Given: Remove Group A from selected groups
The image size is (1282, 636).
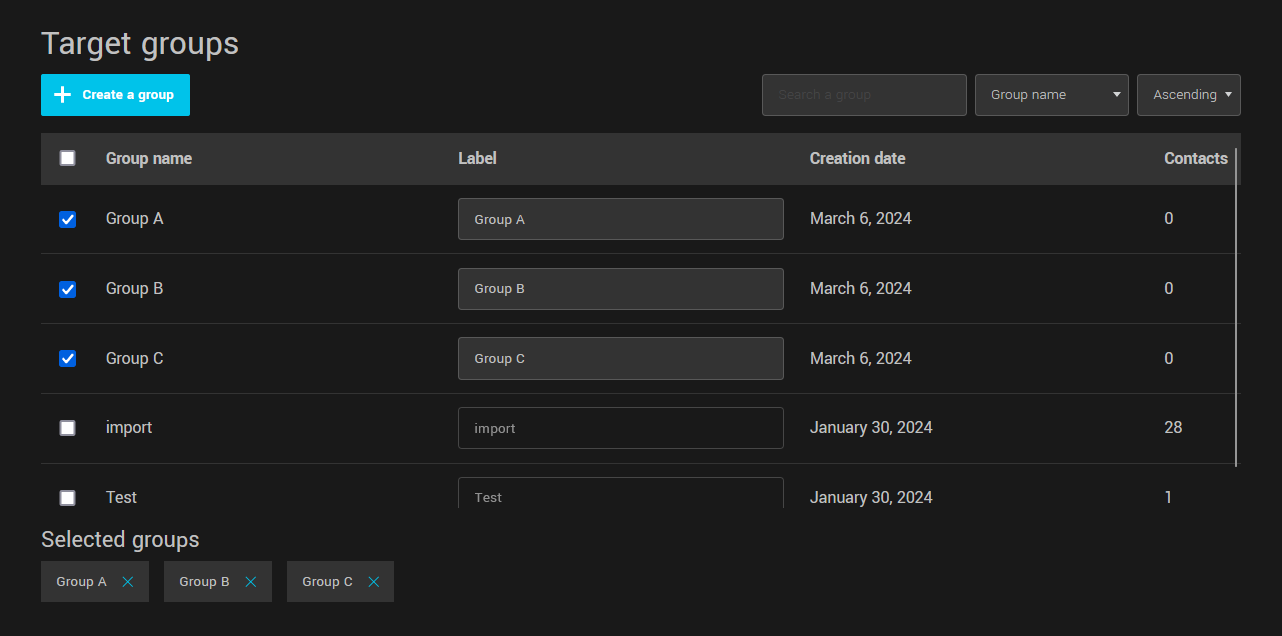Looking at the screenshot, I should (x=128, y=582).
